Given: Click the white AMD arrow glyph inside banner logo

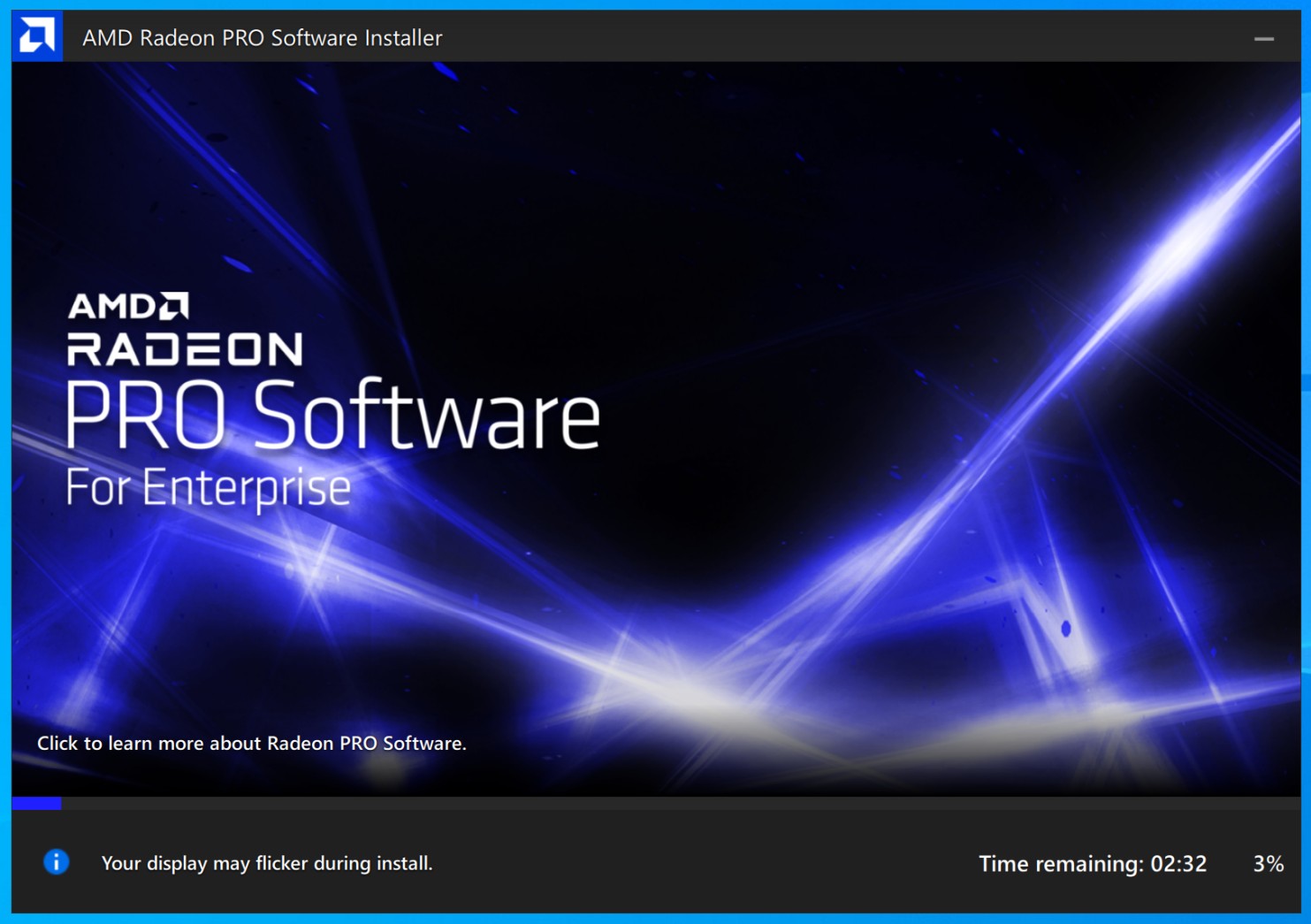Looking at the screenshot, I should (x=175, y=305).
